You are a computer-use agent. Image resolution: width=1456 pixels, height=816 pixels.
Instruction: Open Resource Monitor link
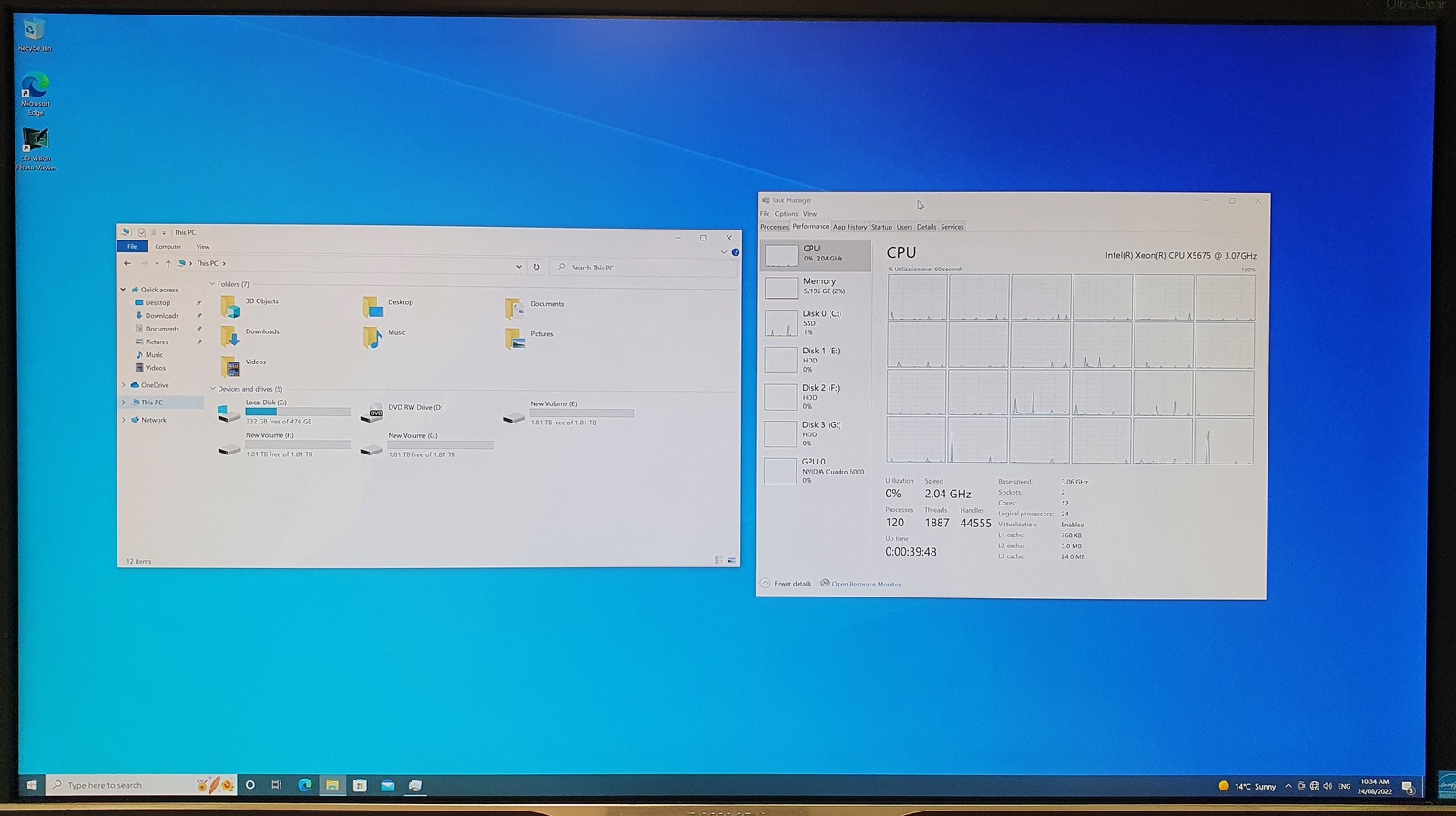click(860, 584)
